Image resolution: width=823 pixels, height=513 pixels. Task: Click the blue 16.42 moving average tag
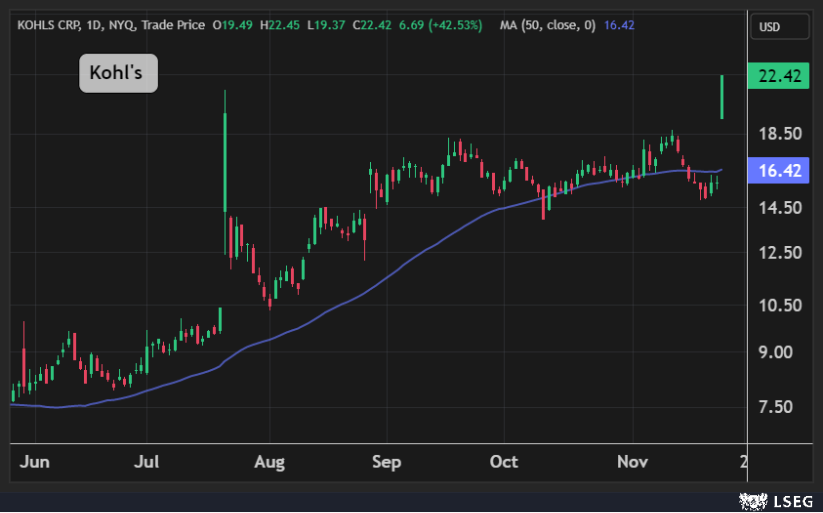click(780, 171)
